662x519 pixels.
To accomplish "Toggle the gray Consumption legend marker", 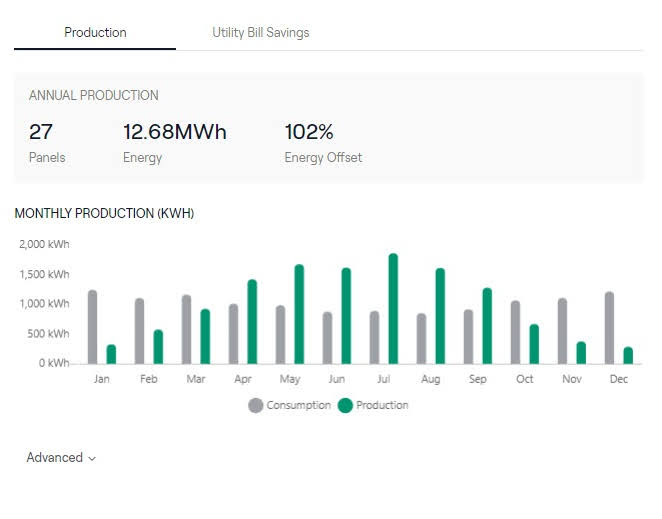I will tap(255, 405).
